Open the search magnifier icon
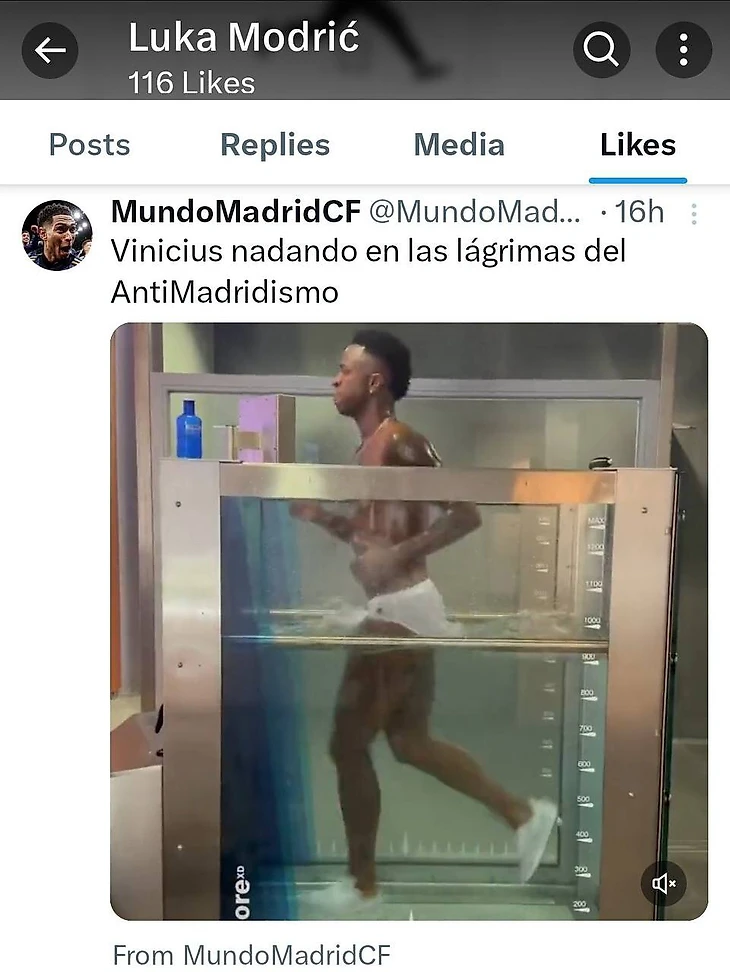730x972 pixels. click(602, 50)
